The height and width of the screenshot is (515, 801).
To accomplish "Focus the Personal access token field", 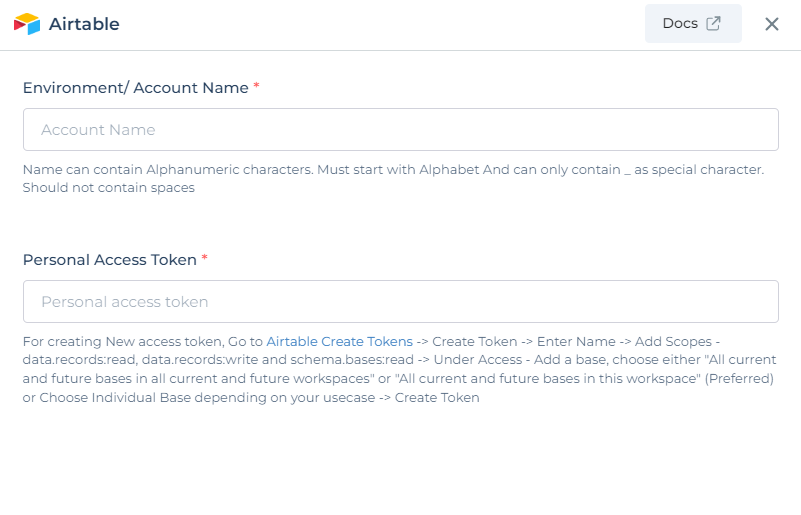I will tap(400, 301).
